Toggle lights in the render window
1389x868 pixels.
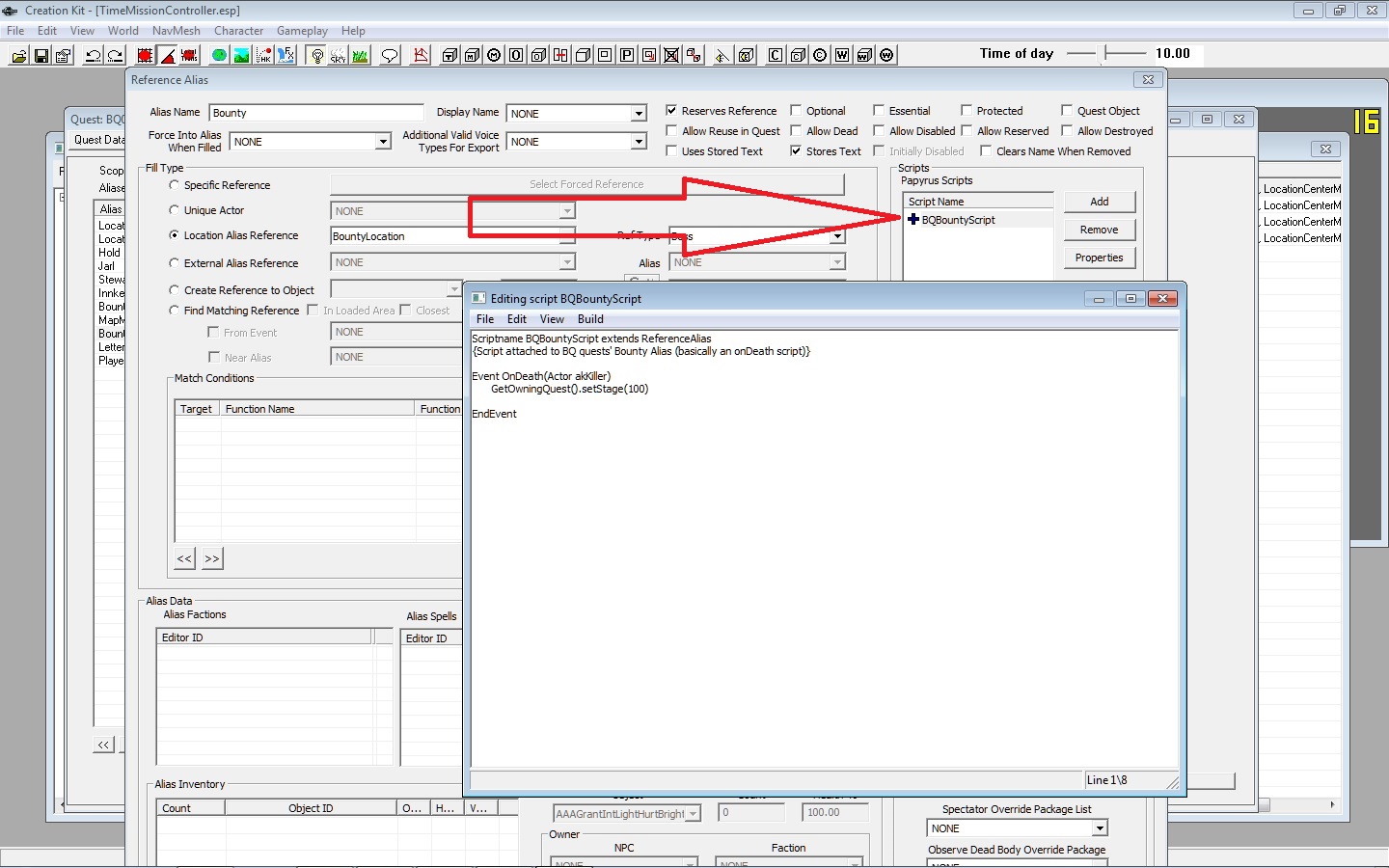[x=317, y=55]
